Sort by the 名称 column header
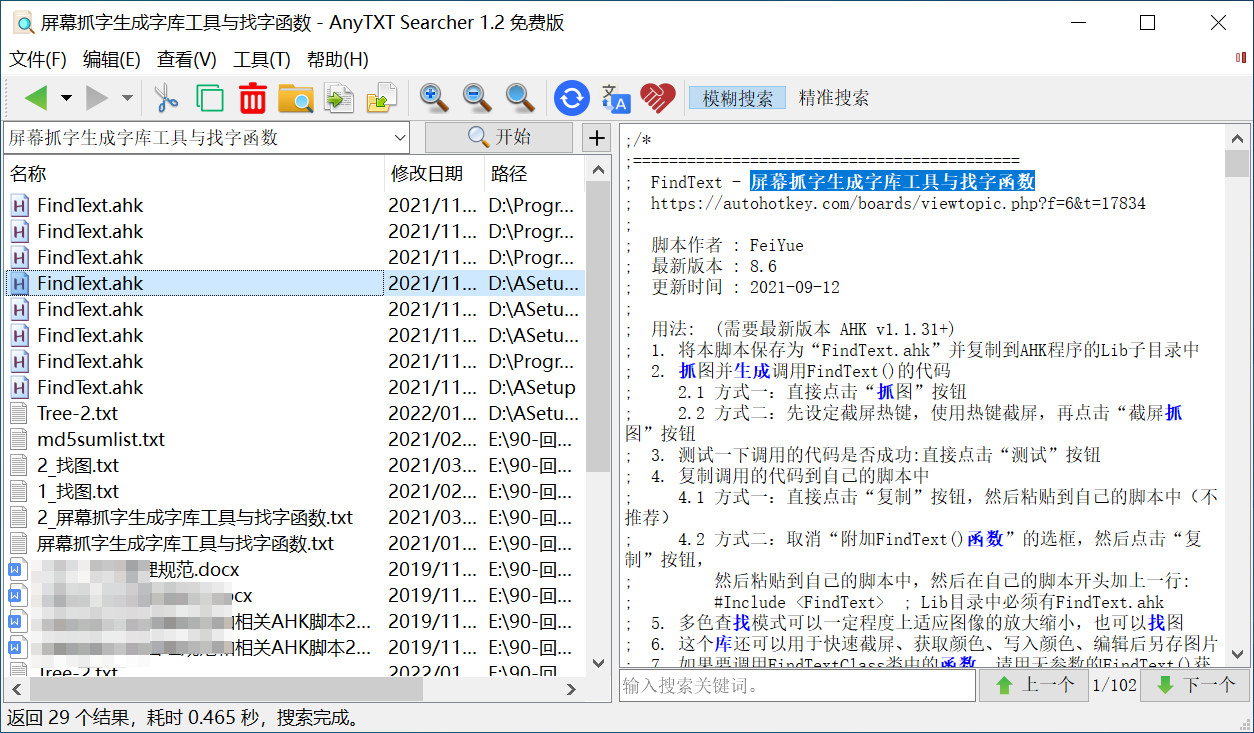The width and height of the screenshot is (1254, 733). (x=194, y=174)
